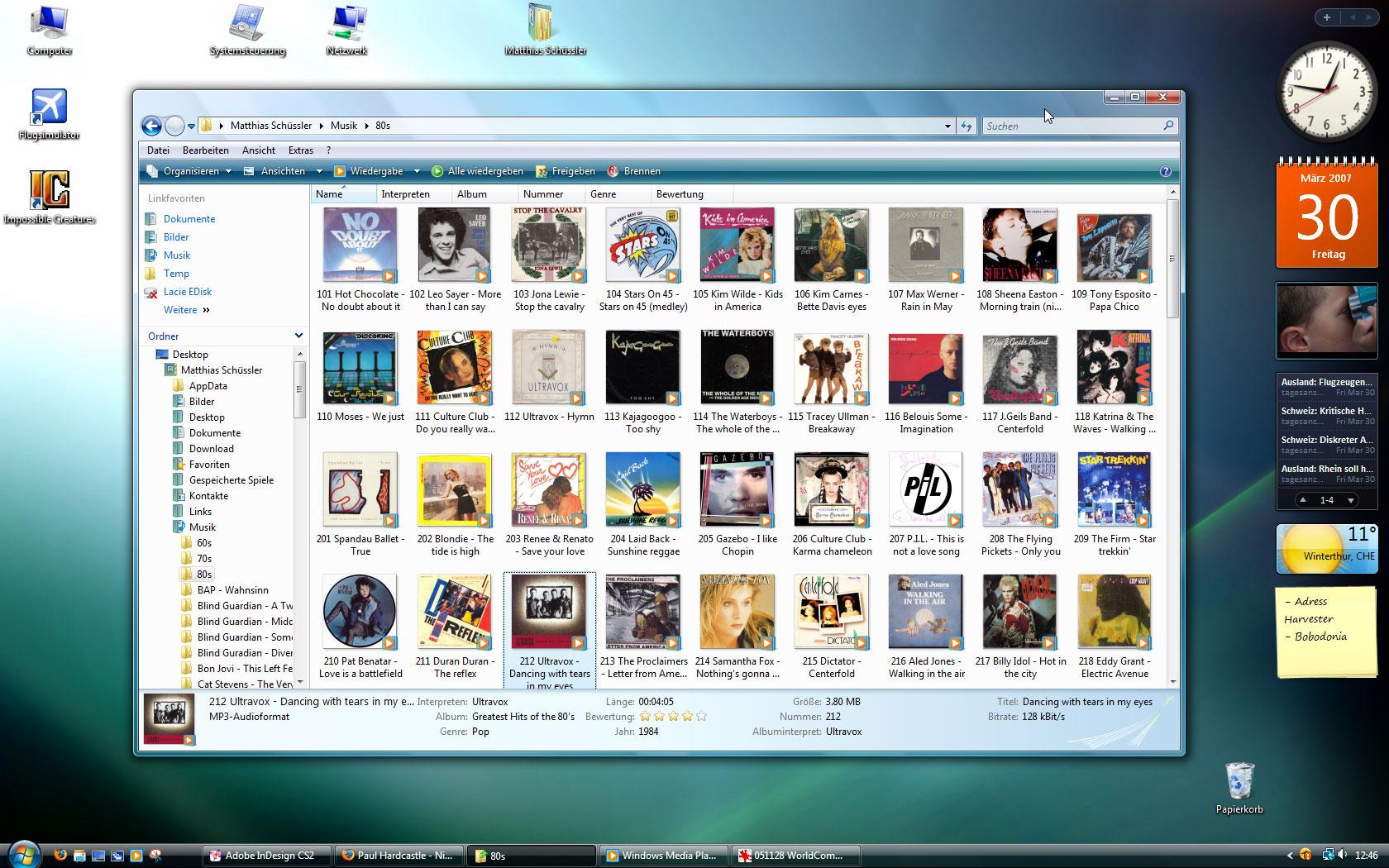This screenshot has width=1389, height=868.
Task: Rate the track five stars
Action: point(701,717)
